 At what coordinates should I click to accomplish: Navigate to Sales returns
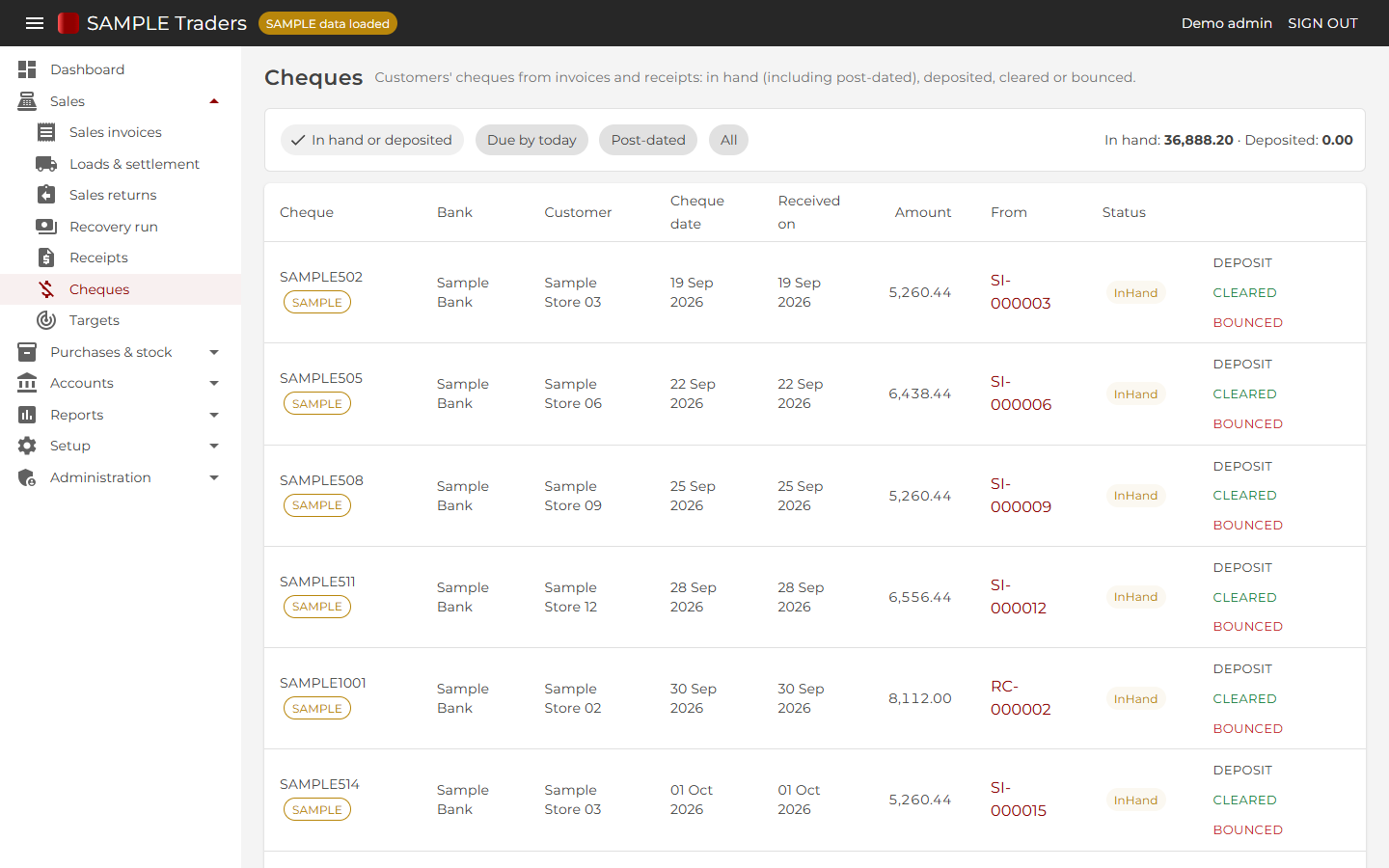121,195
